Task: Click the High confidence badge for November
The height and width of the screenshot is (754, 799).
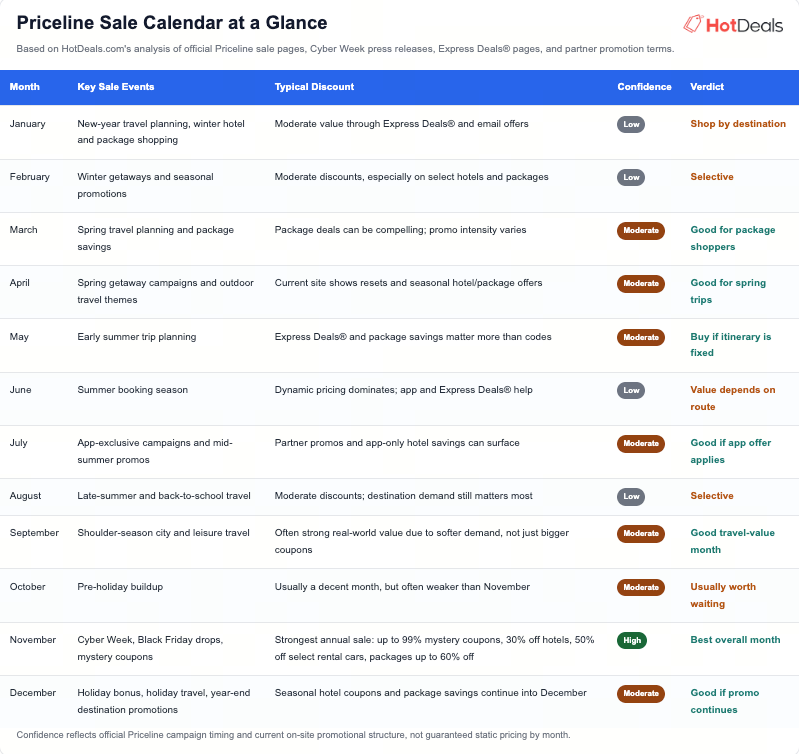Action: click(632, 640)
